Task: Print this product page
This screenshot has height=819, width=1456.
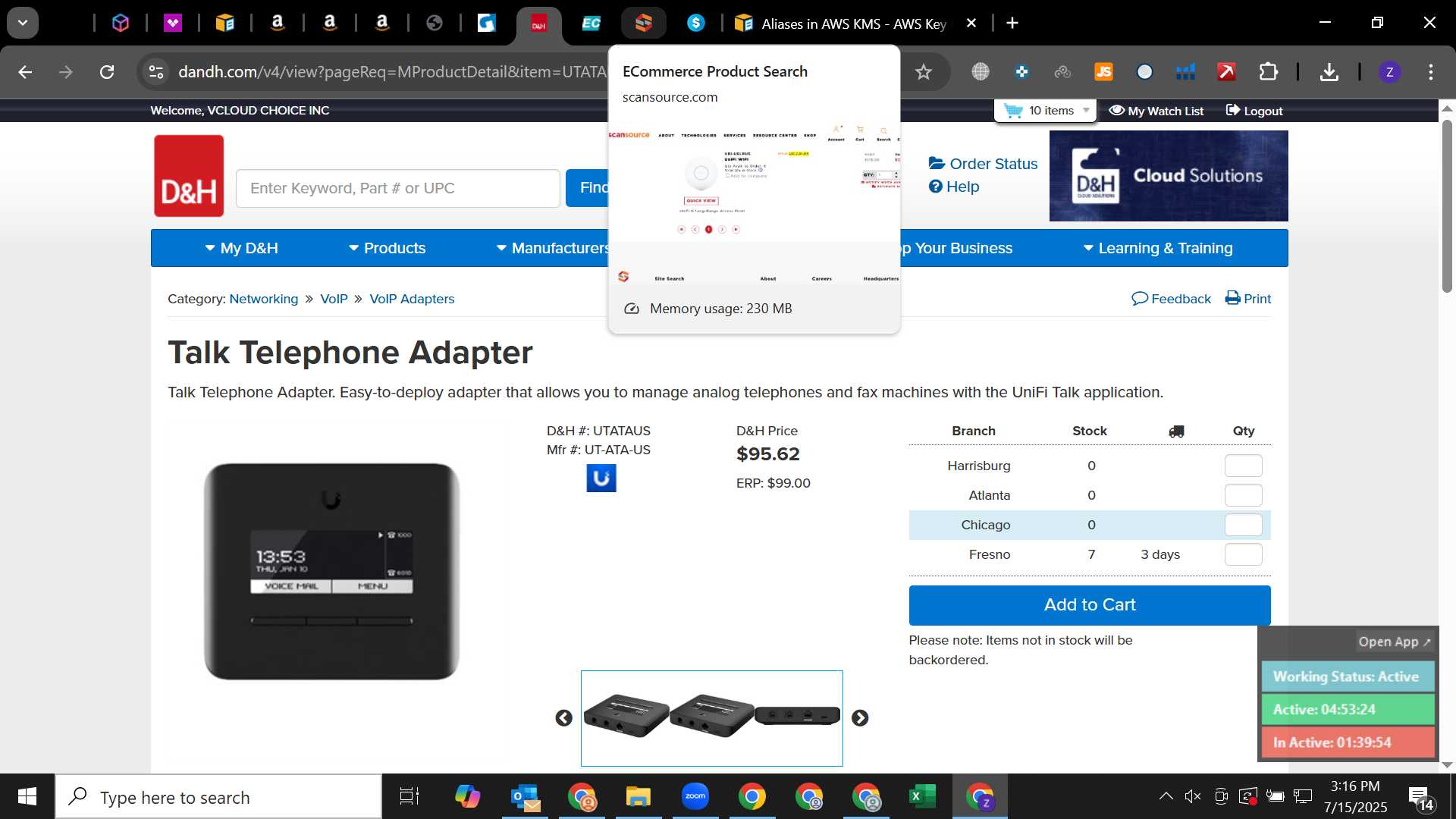Action: [1248, 299]
